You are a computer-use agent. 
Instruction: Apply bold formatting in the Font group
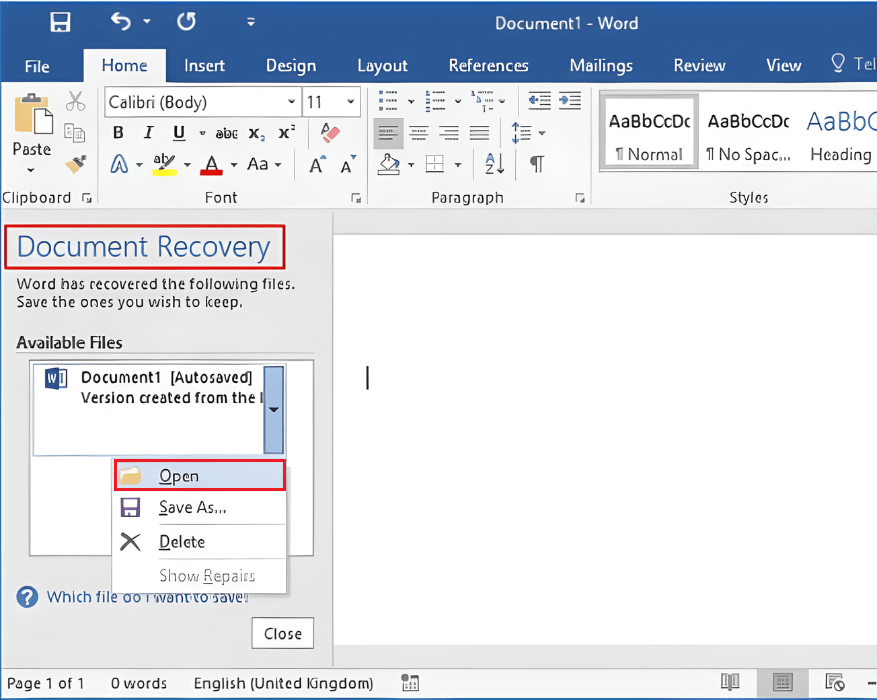pos(117,132)
